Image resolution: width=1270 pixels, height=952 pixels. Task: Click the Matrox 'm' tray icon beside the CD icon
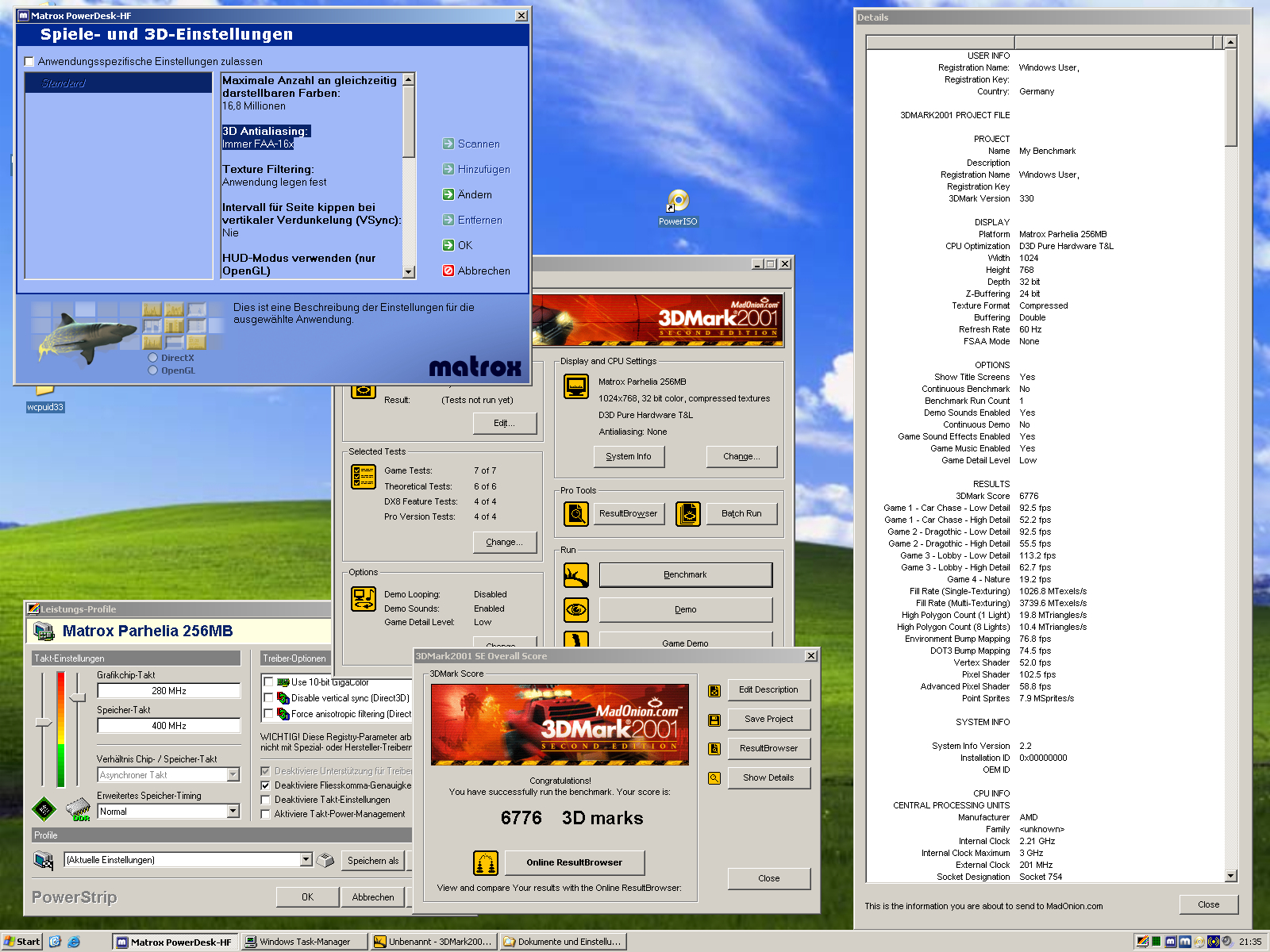(1185, 942)
